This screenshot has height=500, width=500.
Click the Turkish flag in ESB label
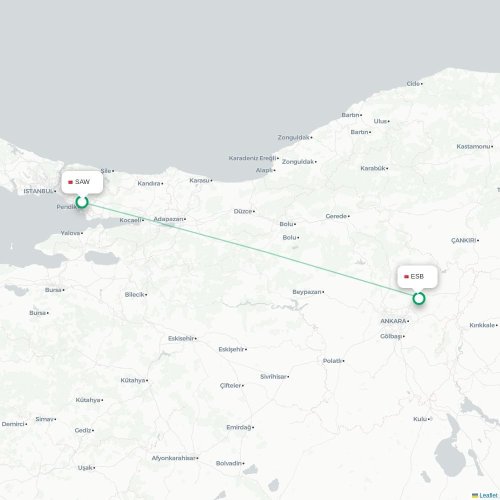click(x=406, y=277)
